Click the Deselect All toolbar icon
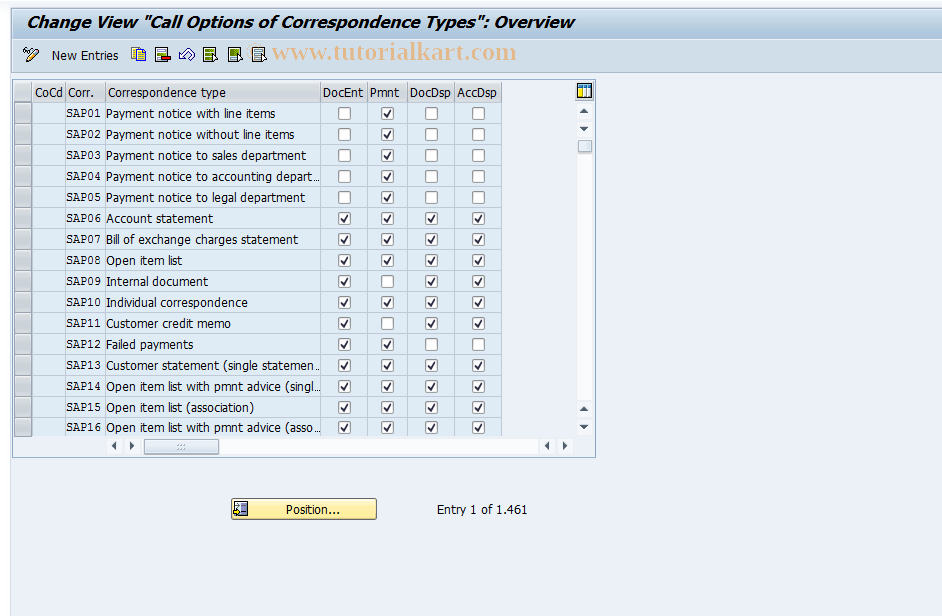This screenshot has width=942, height=616. coord(258,55)
